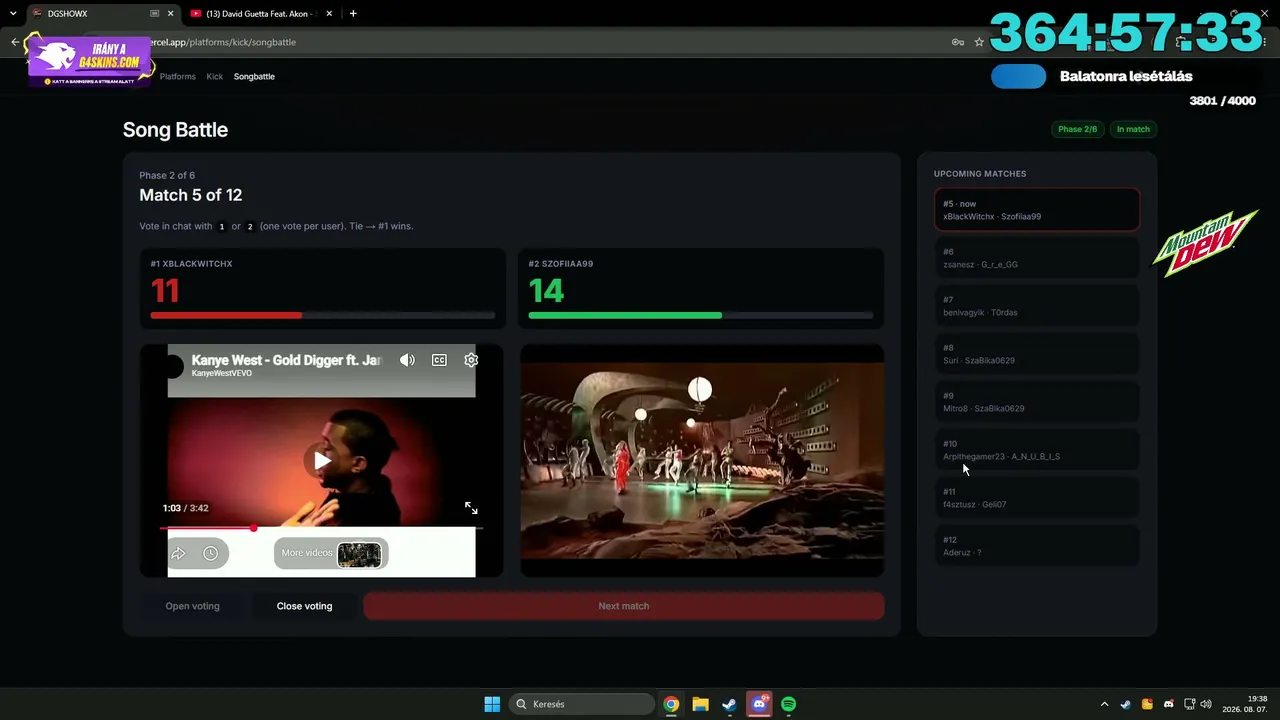Expand the system tray hidden icons chevron
Screen dimensions: 1280x720
pyautogui.click(x=1104, y=704)
